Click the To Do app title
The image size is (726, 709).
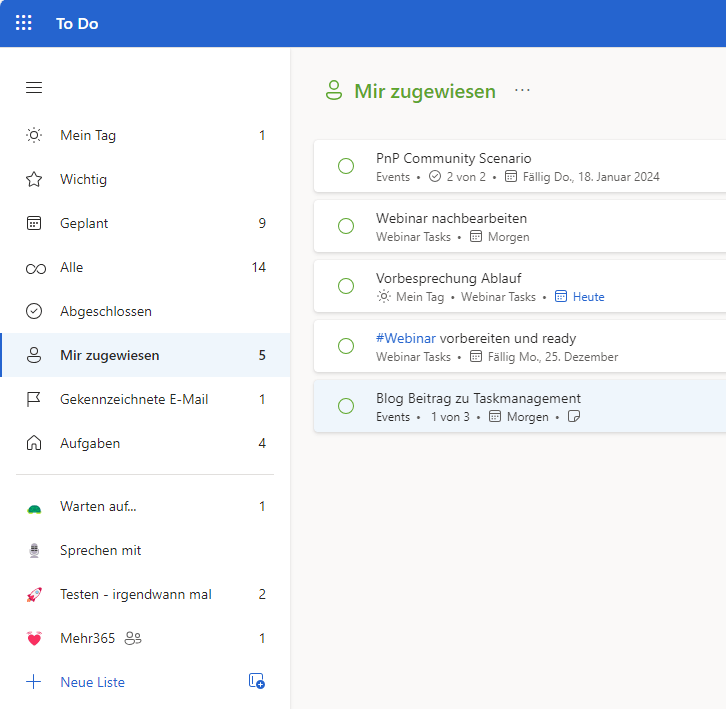(x=77, y=24)
